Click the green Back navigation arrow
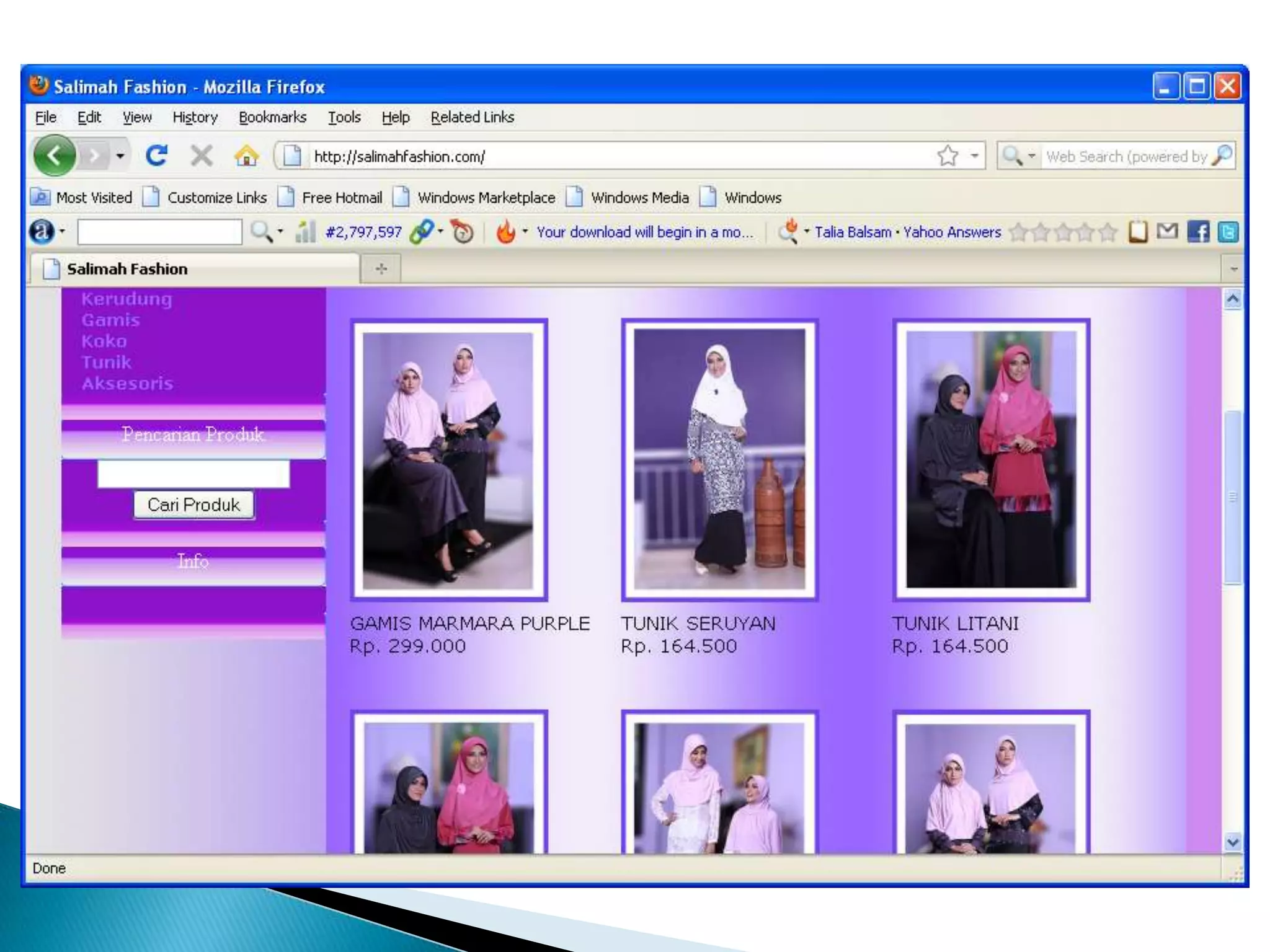This screenshot has width=1270, height=952. coord(55,156)
